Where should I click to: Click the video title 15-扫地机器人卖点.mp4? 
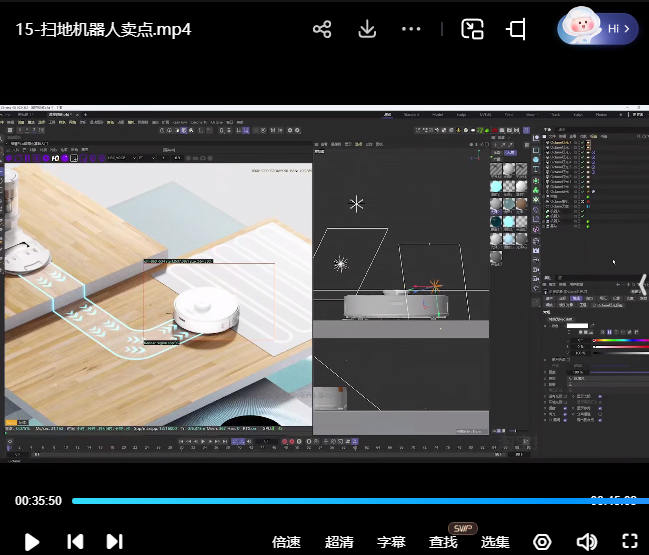pyautogui.click(x=103, y=29)
